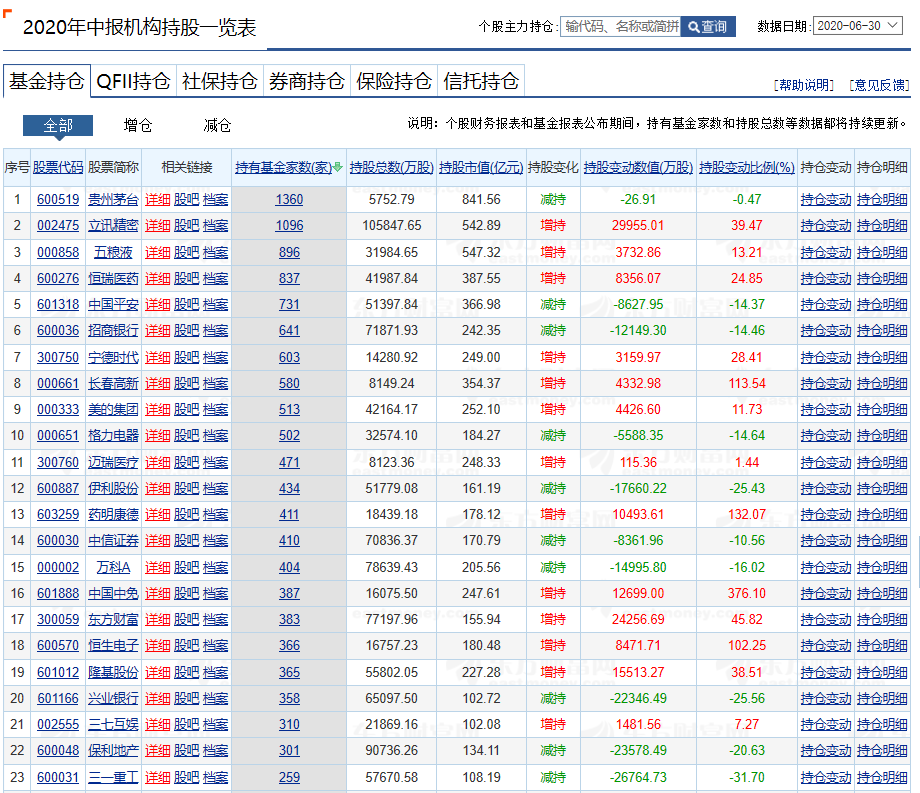Open stock code 300760 link
The height and width of the screenshot is (793, 920).
click(x=58, y=463)
